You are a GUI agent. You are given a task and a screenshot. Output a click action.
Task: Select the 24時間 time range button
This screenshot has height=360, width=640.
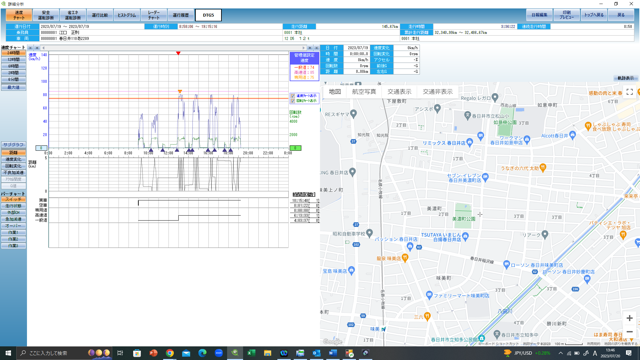click(13, 53)
